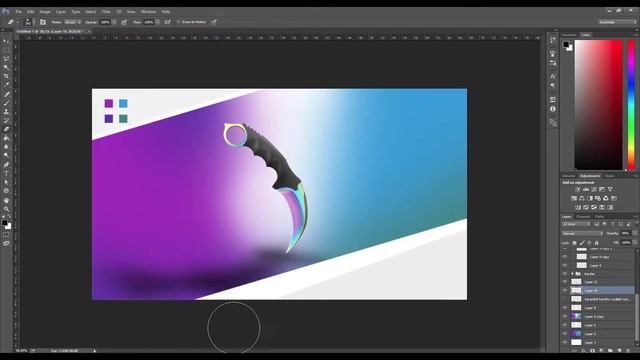Open the Info panel icon in dock
Viewport: 640px width, 360px height.
point(553,109)
